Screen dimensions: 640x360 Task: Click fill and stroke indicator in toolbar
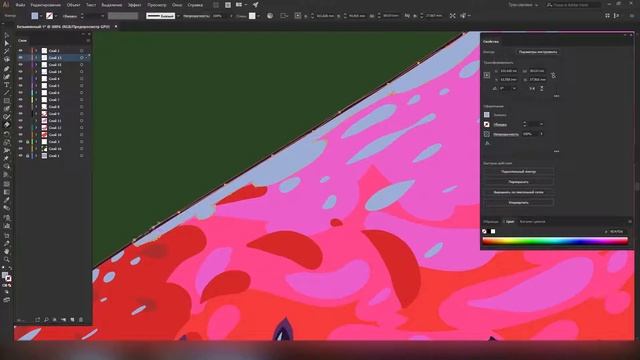(7, 277)
